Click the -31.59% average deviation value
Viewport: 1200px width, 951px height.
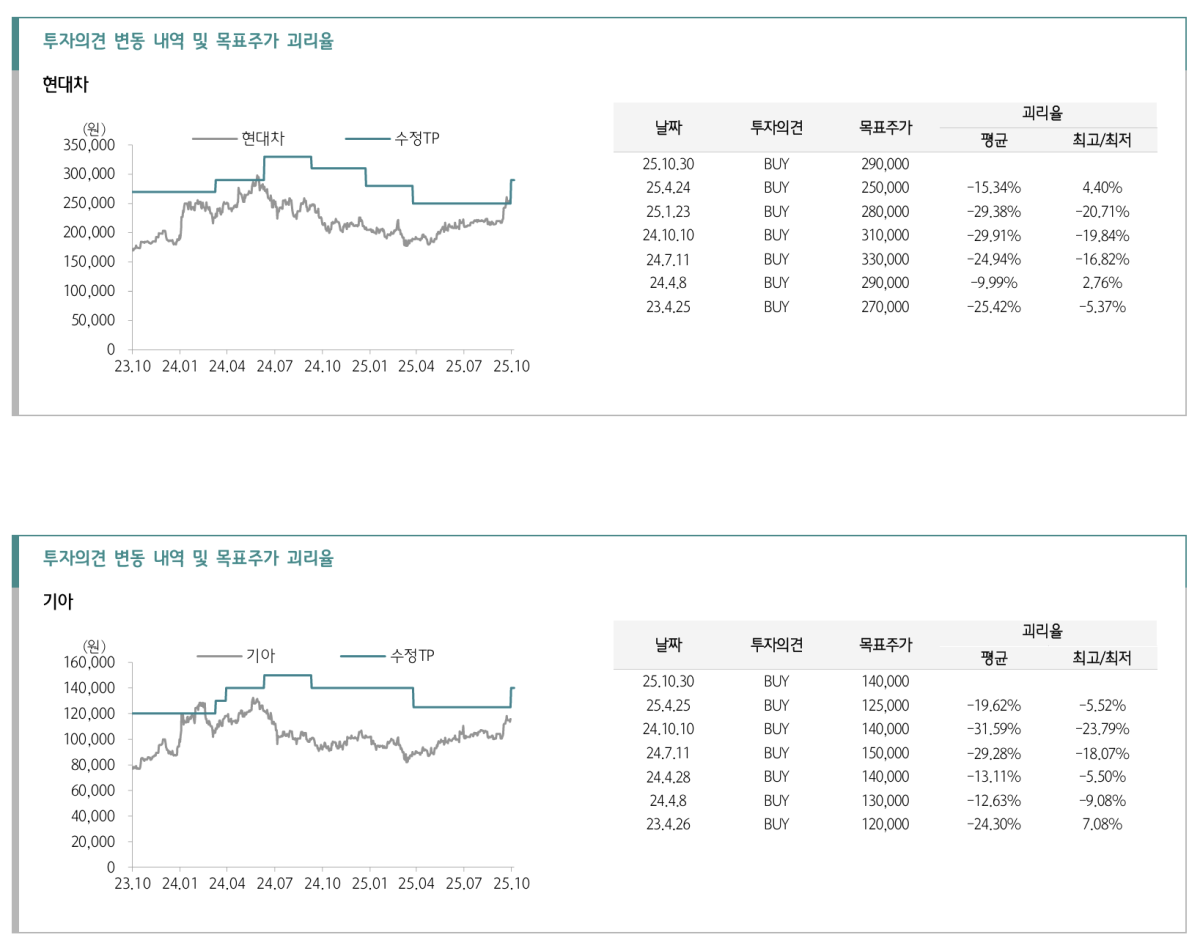click(x=993, y=729)
